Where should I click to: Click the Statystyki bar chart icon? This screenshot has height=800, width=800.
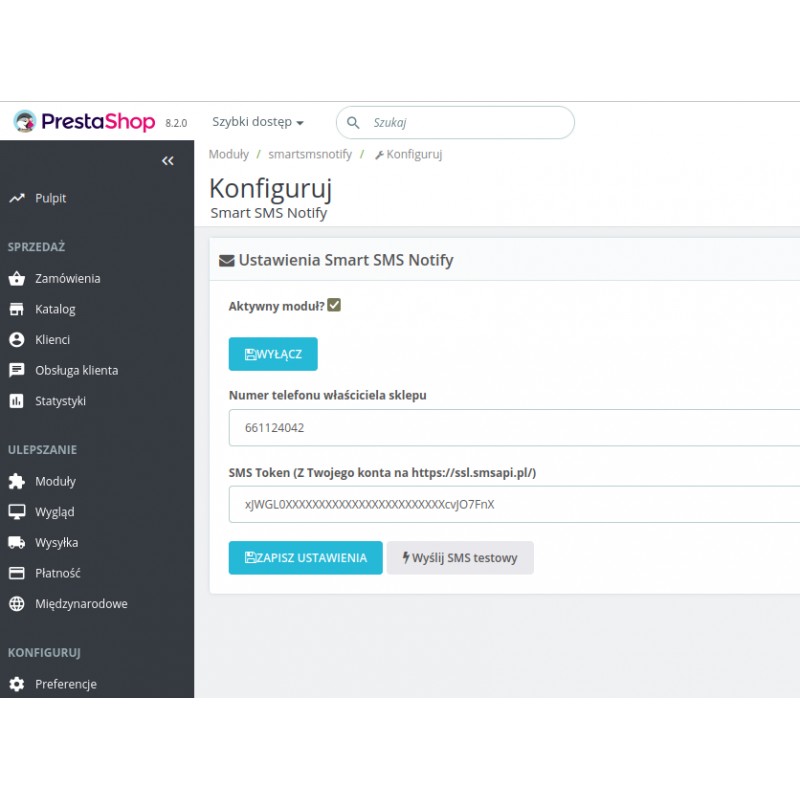[16, 401]
